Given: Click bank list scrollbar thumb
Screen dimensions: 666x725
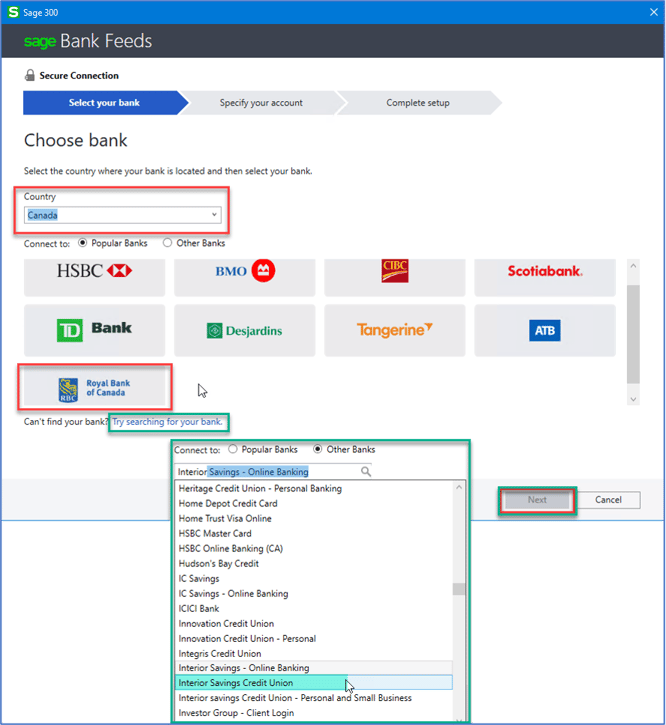Looking at the screenshot, I should (x=459, y=589).
